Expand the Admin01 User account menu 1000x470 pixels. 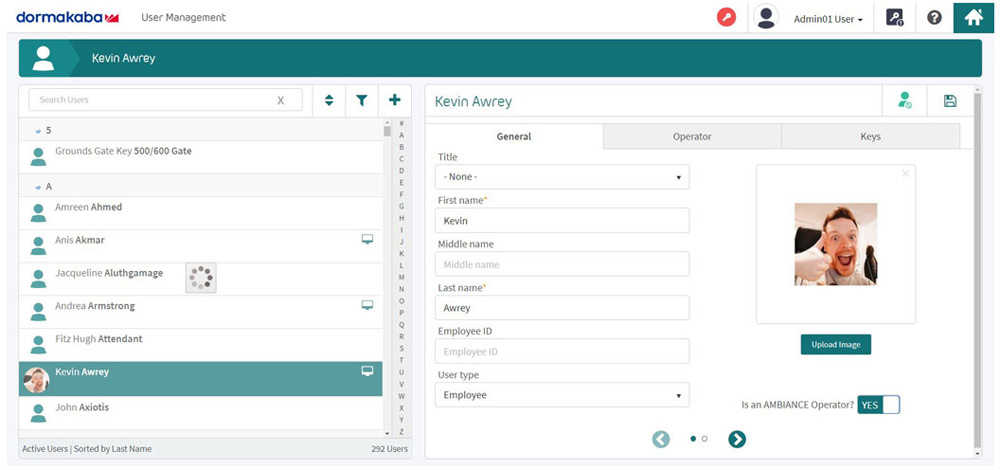827,18
